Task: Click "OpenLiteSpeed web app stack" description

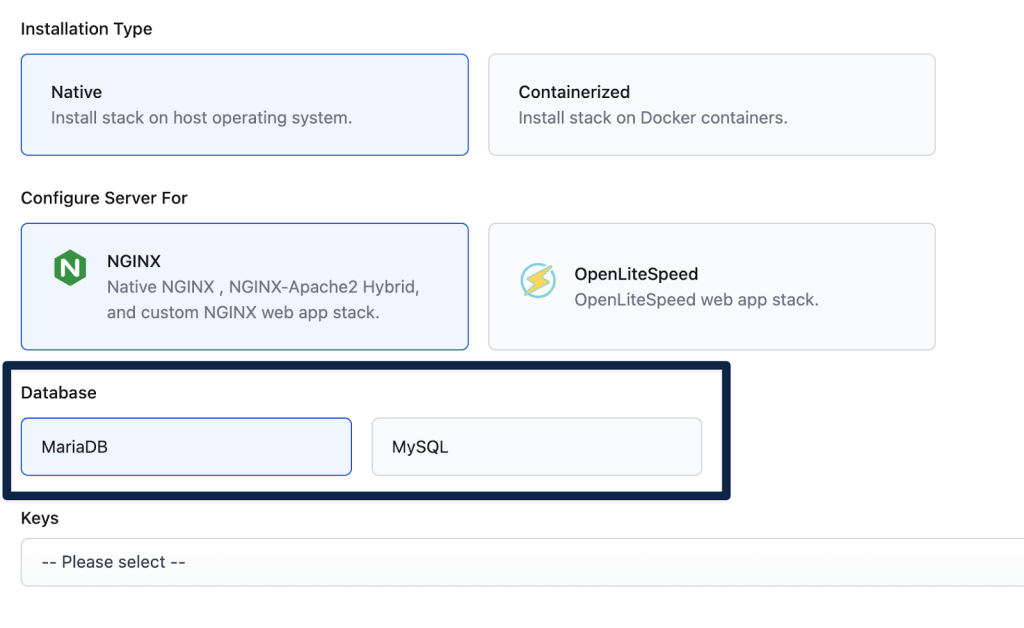Action: pos(696,300)
